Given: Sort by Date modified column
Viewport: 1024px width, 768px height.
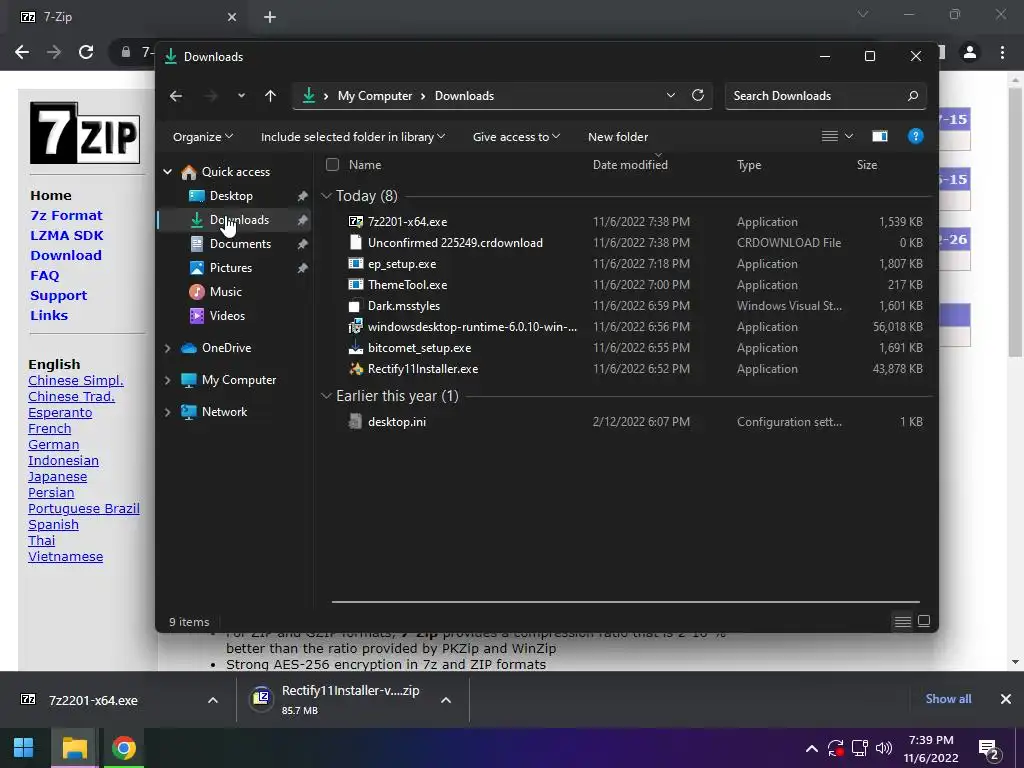Looking at the screenshot, I should tap(630, 165).
